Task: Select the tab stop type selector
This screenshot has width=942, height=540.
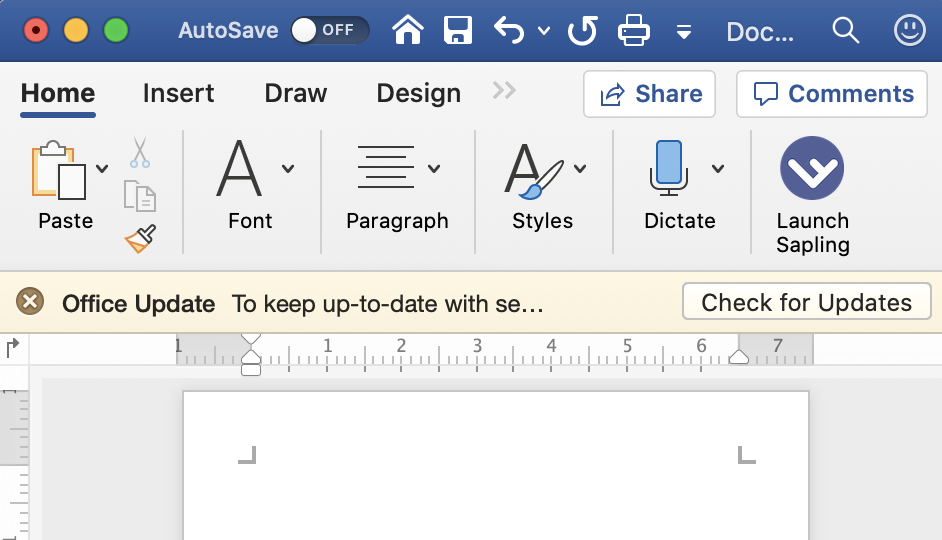Action: tap(13, 348)
